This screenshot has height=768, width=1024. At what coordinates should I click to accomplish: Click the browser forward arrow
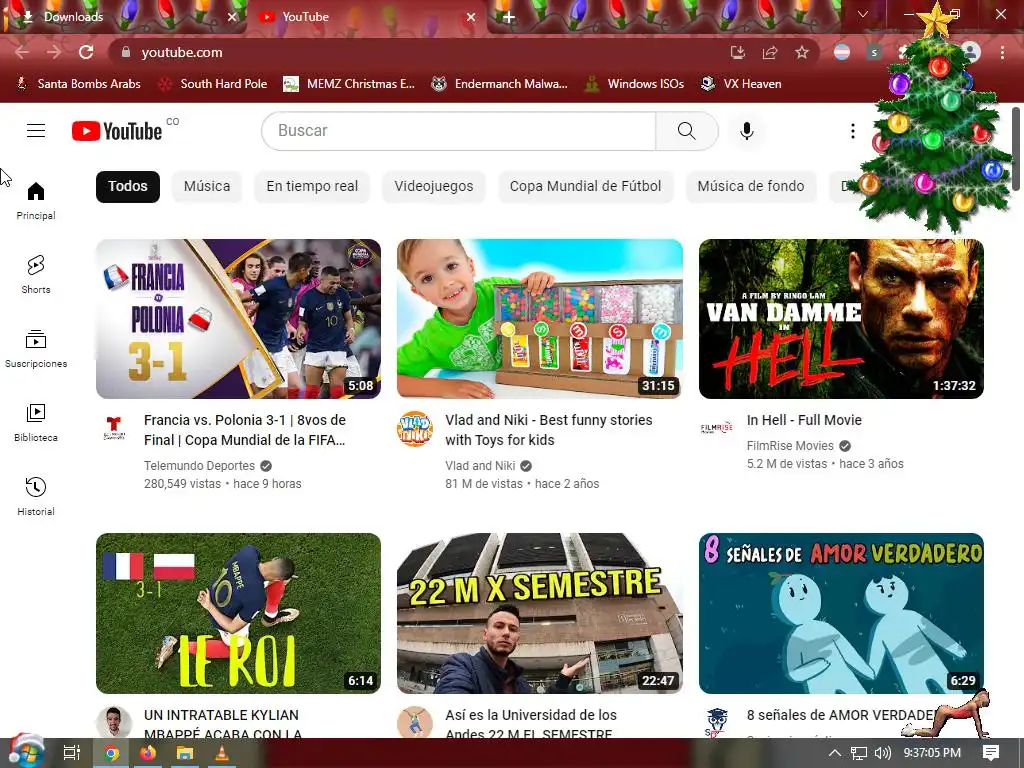coord(54,52)
